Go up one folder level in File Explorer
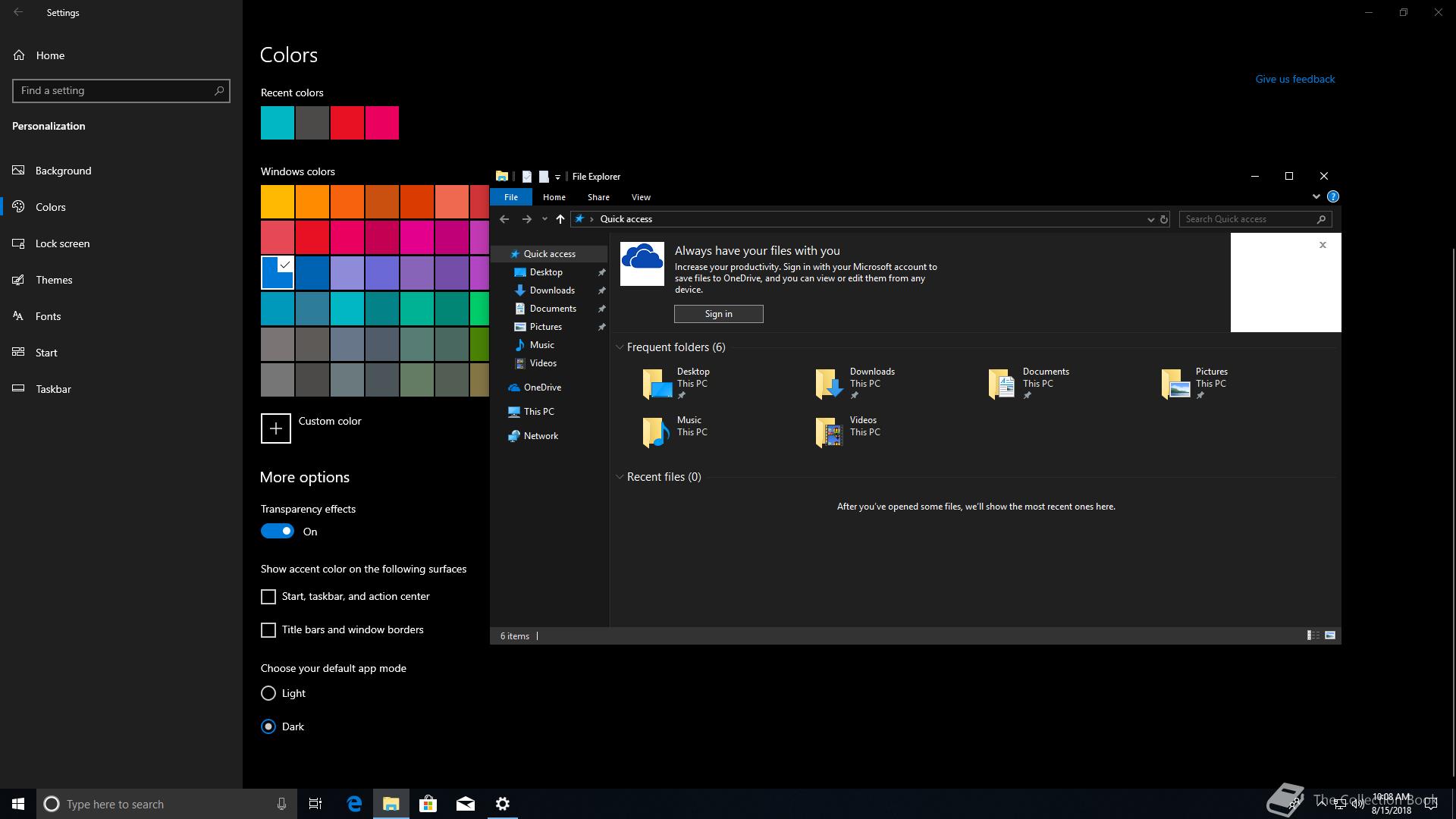 (x=560, y=219)
